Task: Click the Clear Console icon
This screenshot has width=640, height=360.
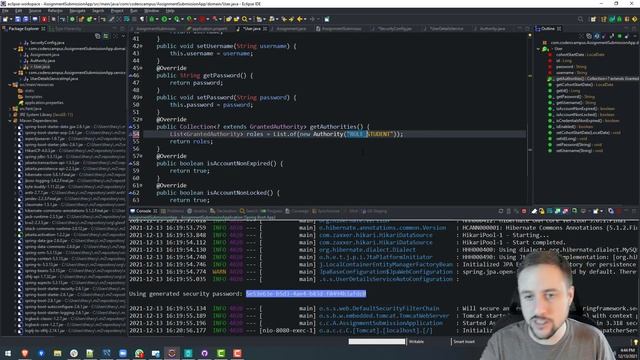Action: pos(534,211)
